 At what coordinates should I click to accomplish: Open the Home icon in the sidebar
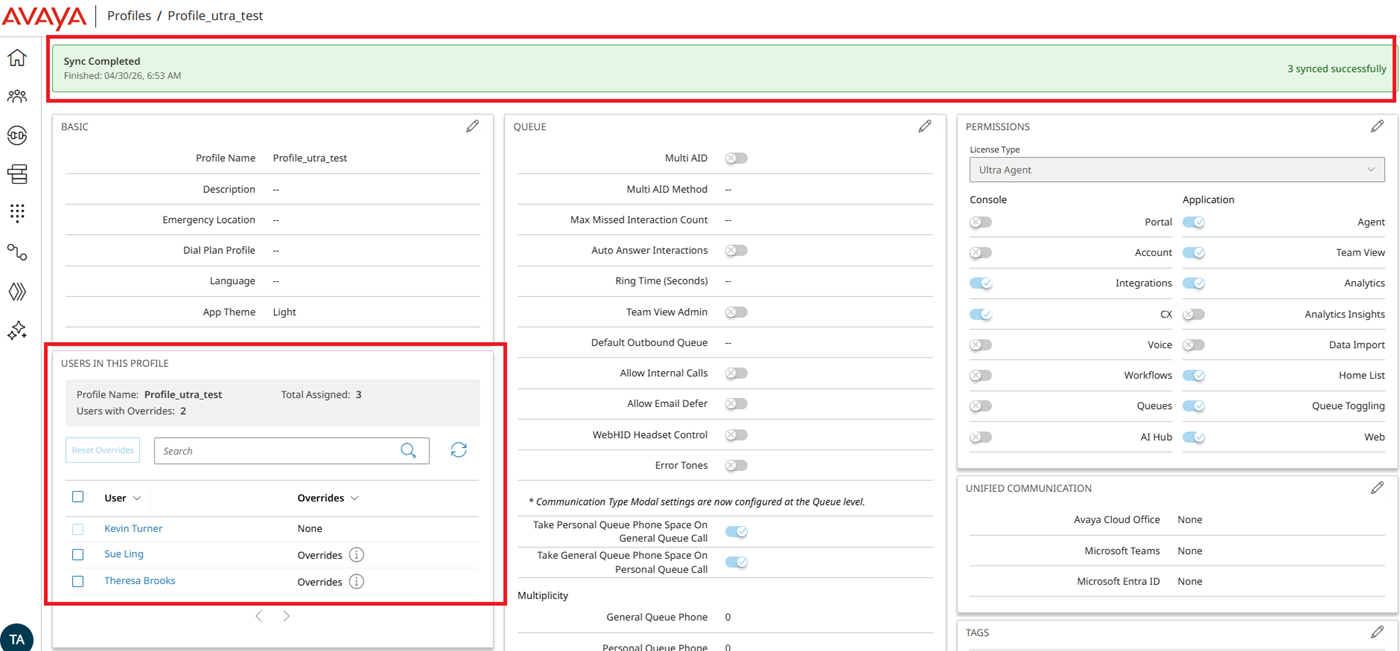pyautogui.click(x=17, y=58)
